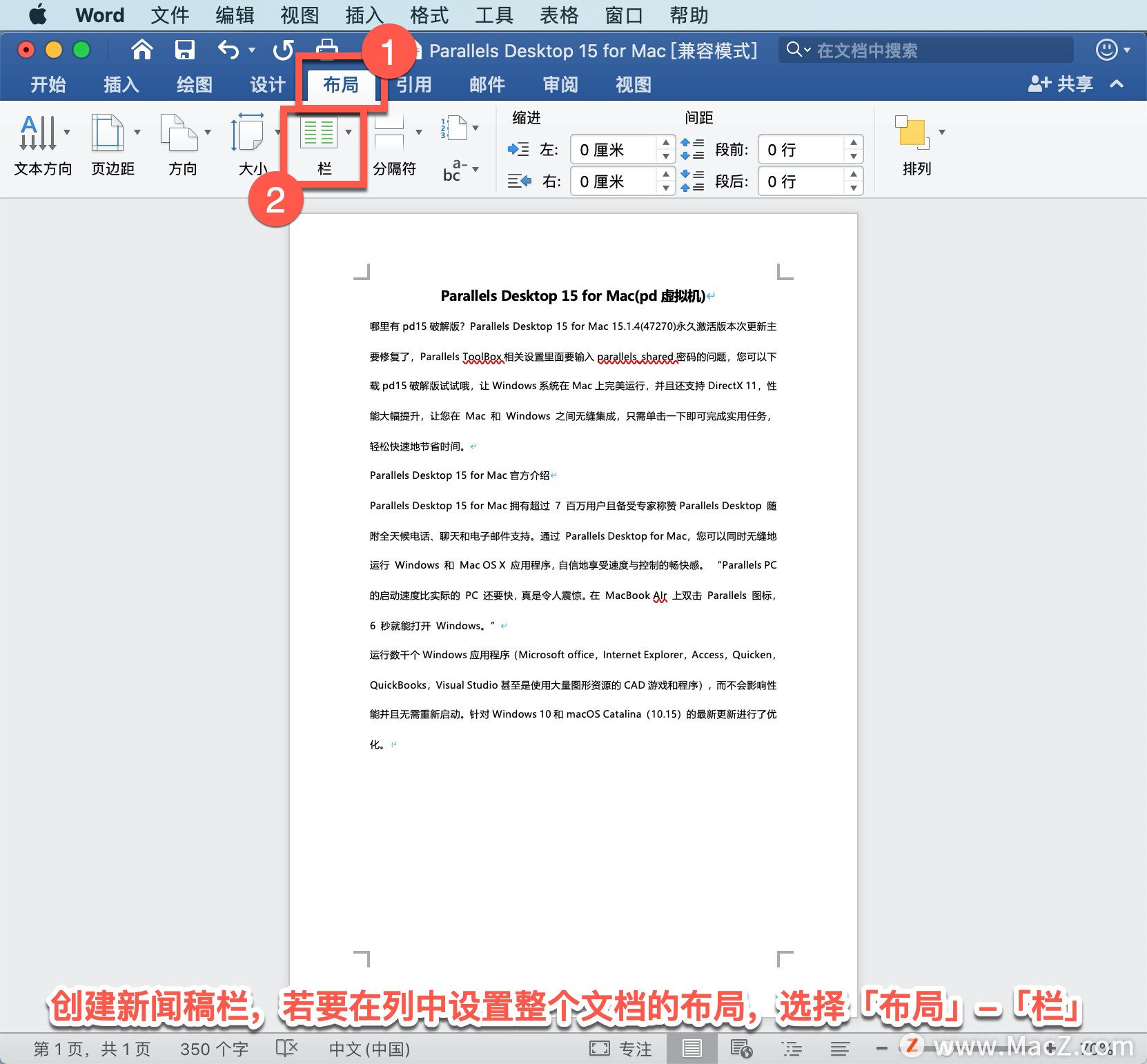The height and width of the screenshot is (1064, 1147).
Task: Switch to the 邮件 tab
Action: (487, 85)
